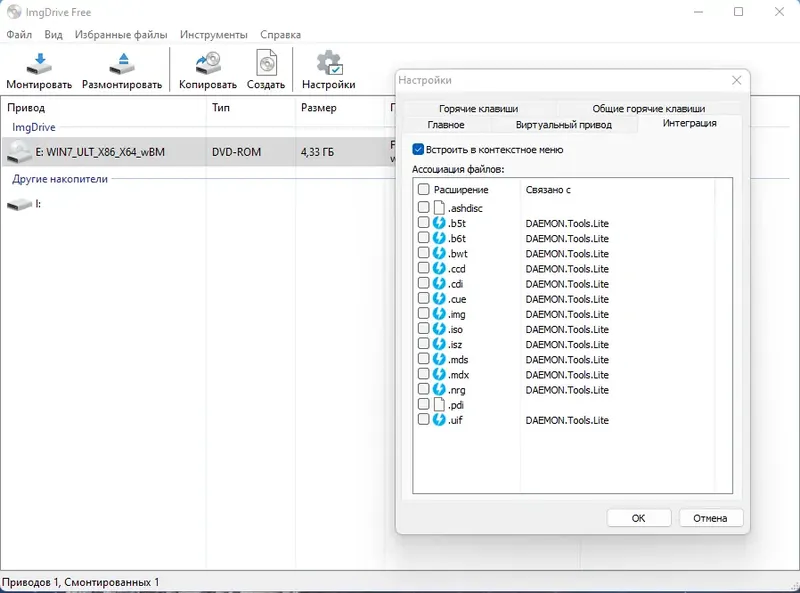This screenshot has height=593, width=800.
Task: Click the .pdi blank file icon
Action: click(x=439, y=404)
